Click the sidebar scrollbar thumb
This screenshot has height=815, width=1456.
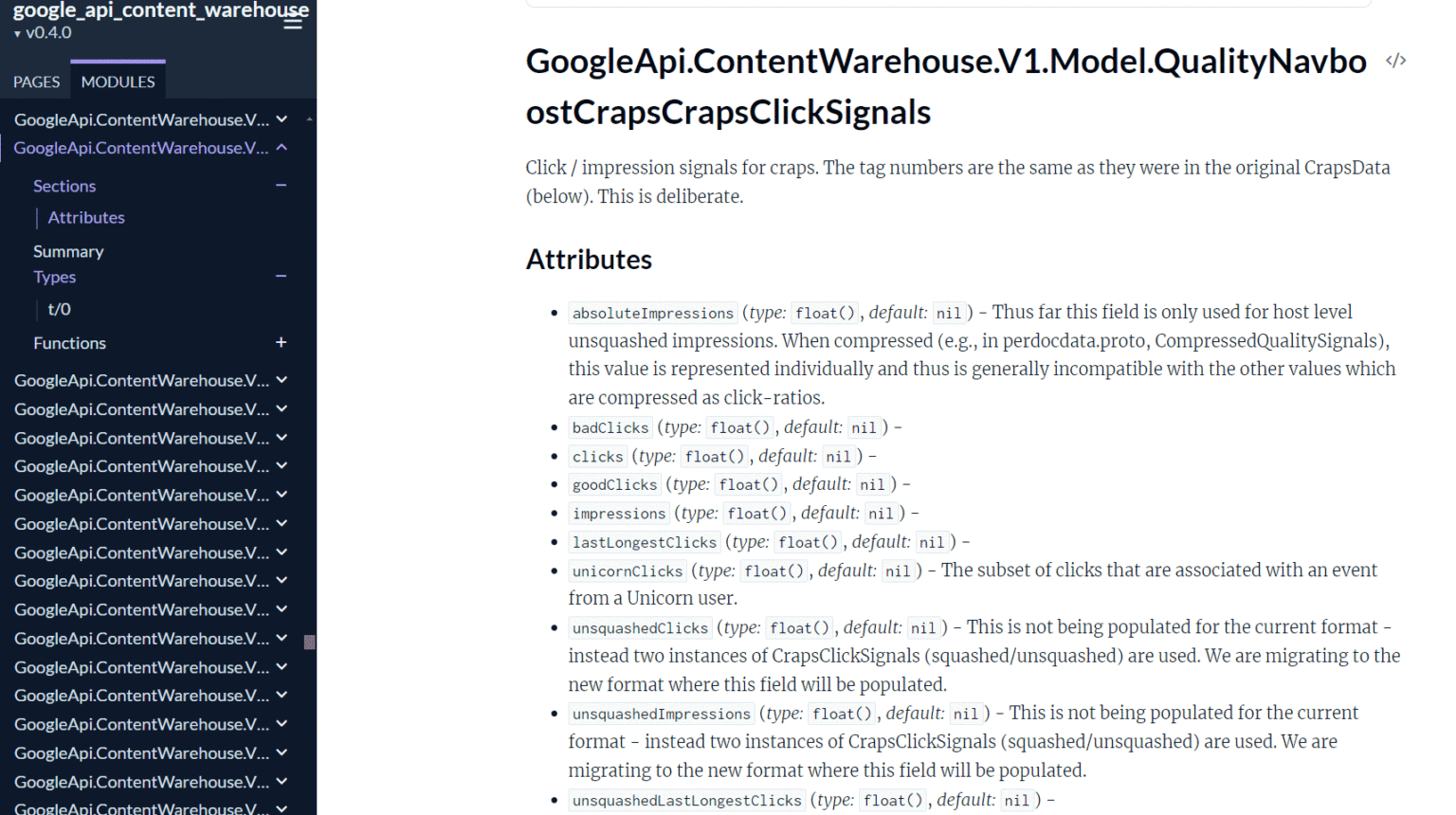310,643
